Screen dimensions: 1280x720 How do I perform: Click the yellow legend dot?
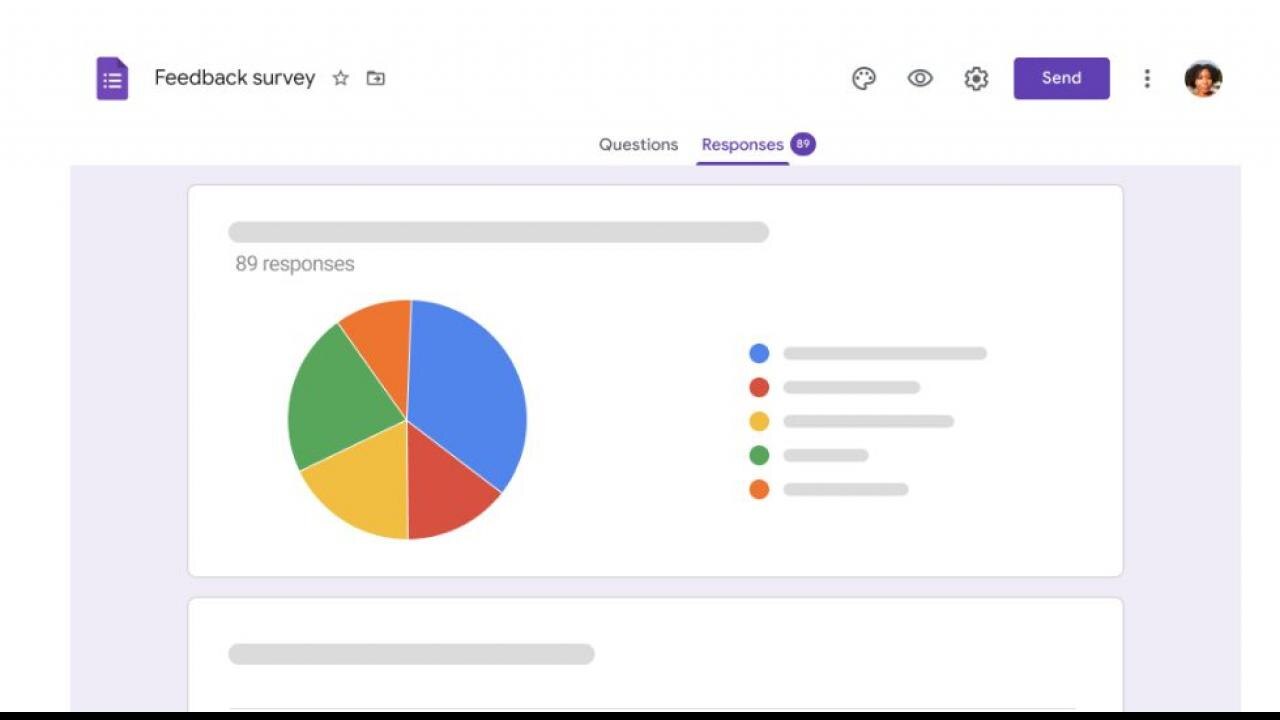point(759,421)
